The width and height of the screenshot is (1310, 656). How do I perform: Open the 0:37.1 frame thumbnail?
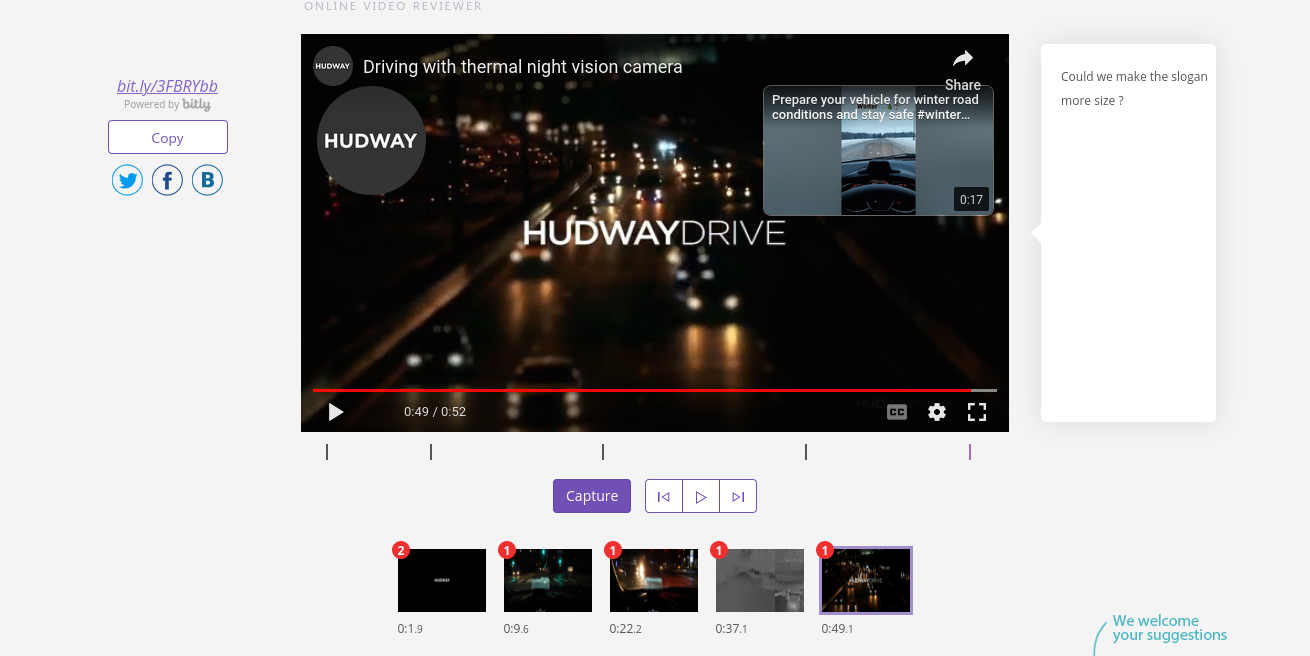point(760,580)
